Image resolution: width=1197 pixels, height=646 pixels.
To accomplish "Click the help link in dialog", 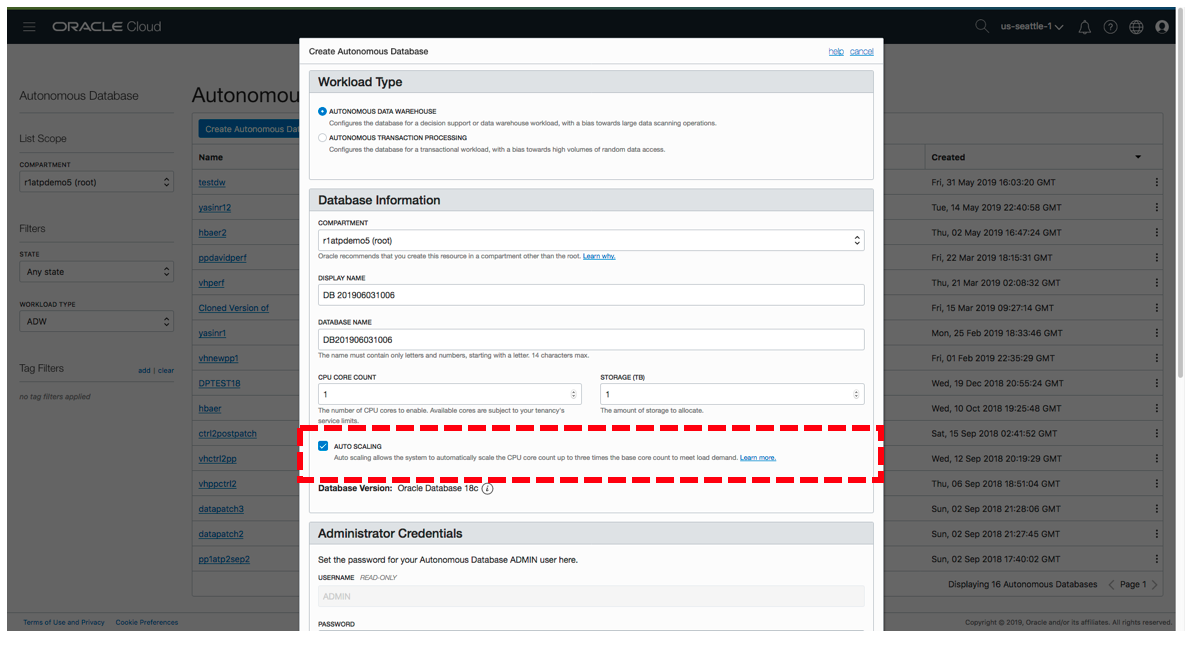I will [836, 52].
